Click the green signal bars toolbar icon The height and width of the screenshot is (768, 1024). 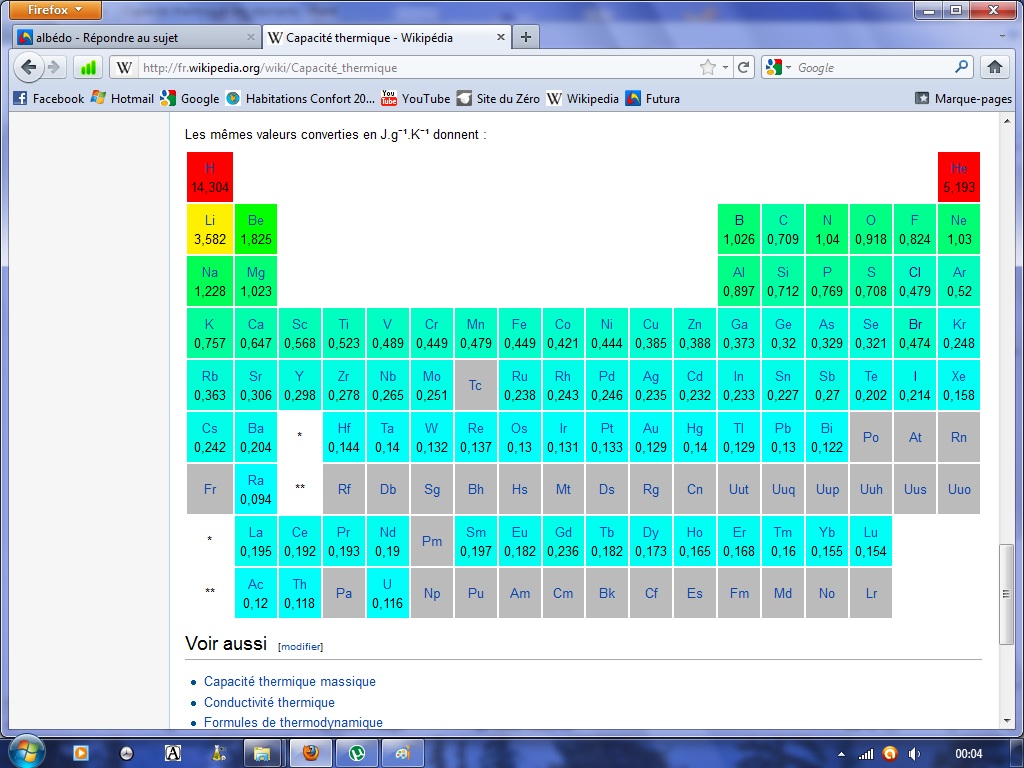[x=88, y=67]
